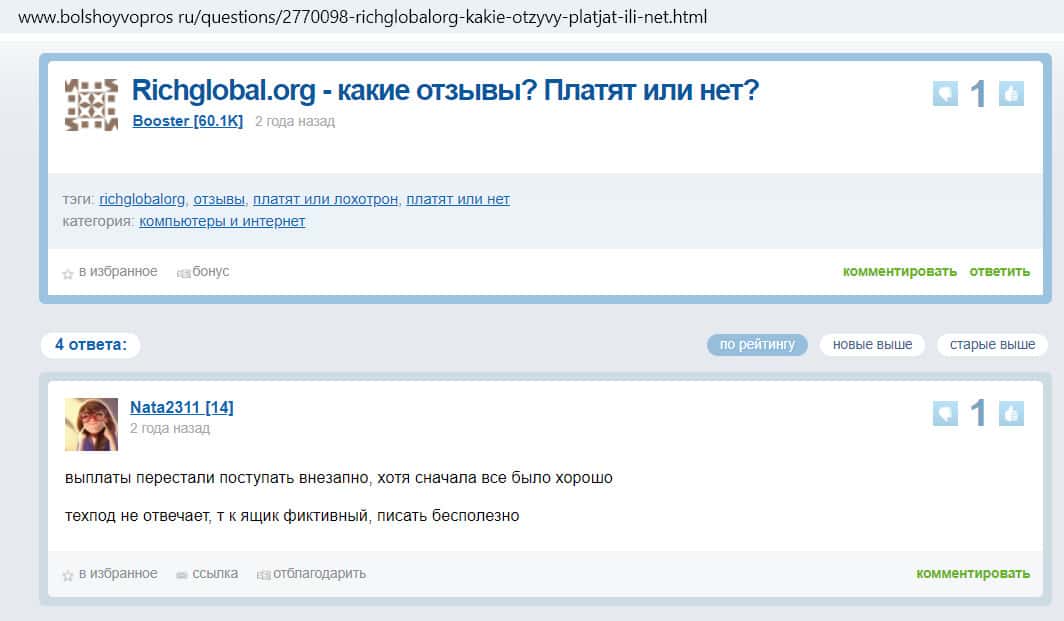Click the тэги: label
Screen dimensions: 1064x621
point(78,200)
